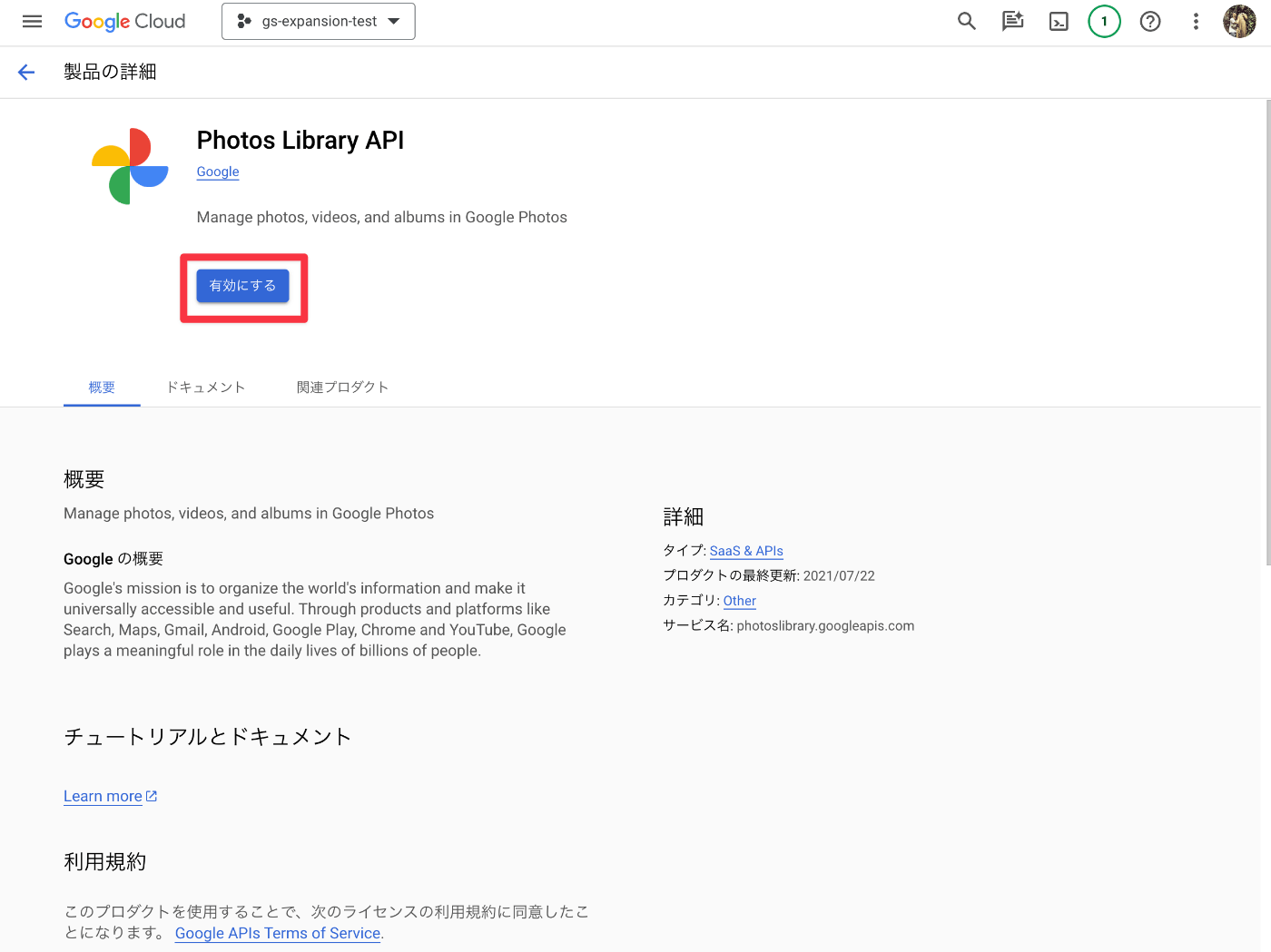Click the page vertical scrollbar
This screenshot has height=952, width=1271.
point(1266,333)
